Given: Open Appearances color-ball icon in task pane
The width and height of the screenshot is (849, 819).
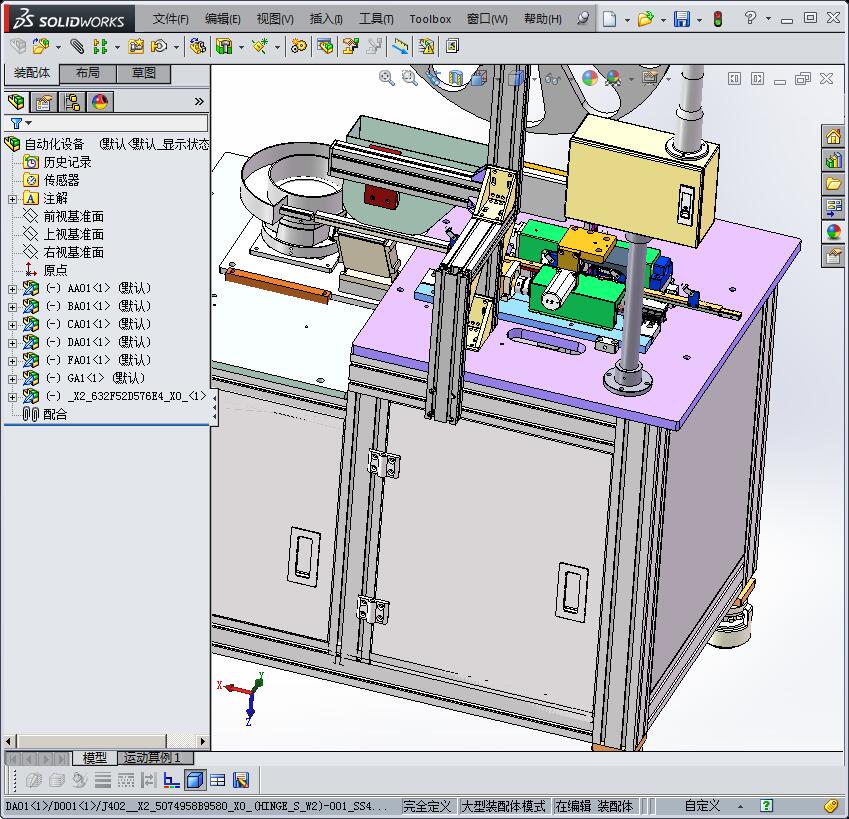Looking at the screenshot, I should point(833,232).
